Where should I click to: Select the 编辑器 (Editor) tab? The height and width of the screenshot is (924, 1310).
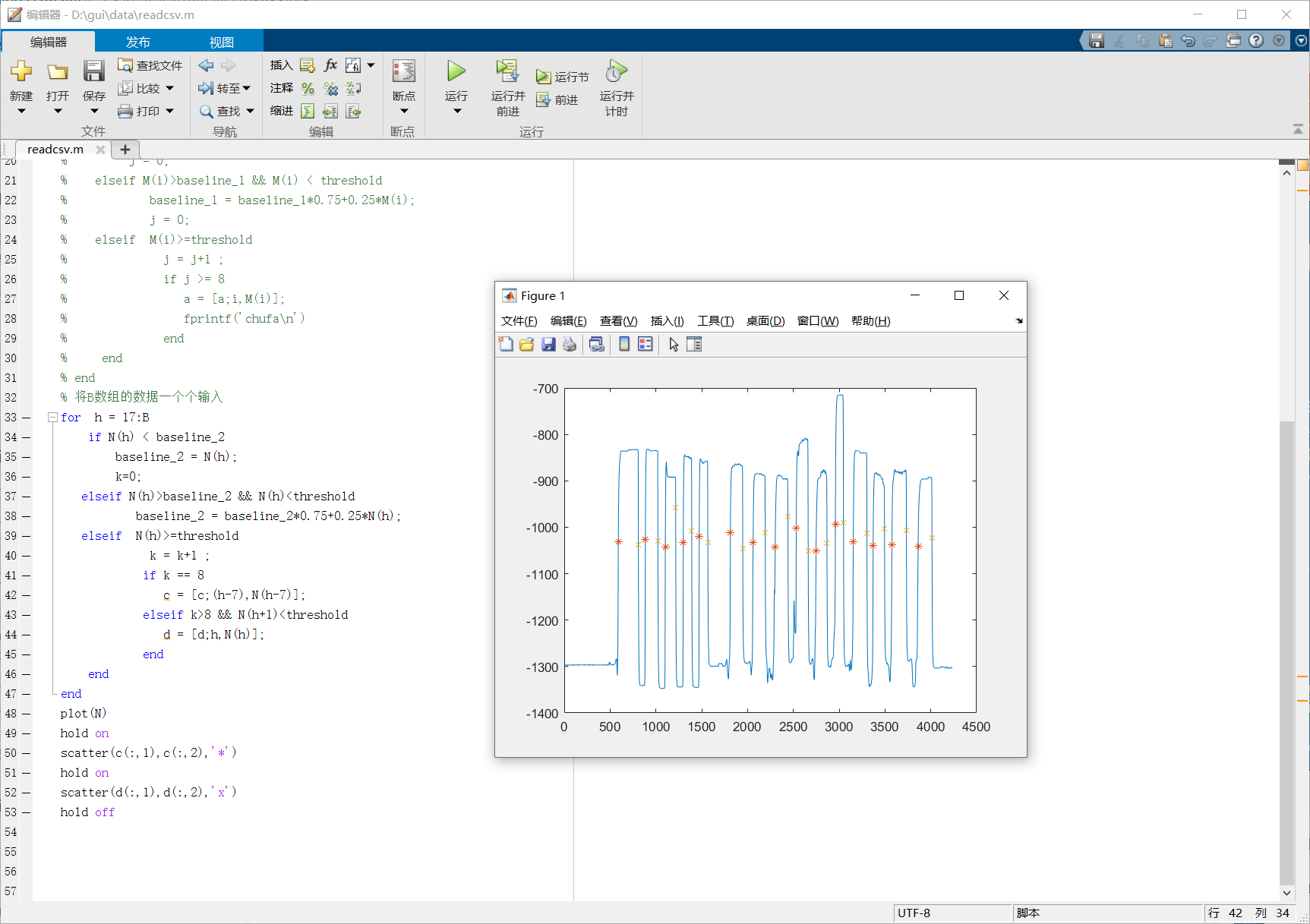(x=49, y=42)
